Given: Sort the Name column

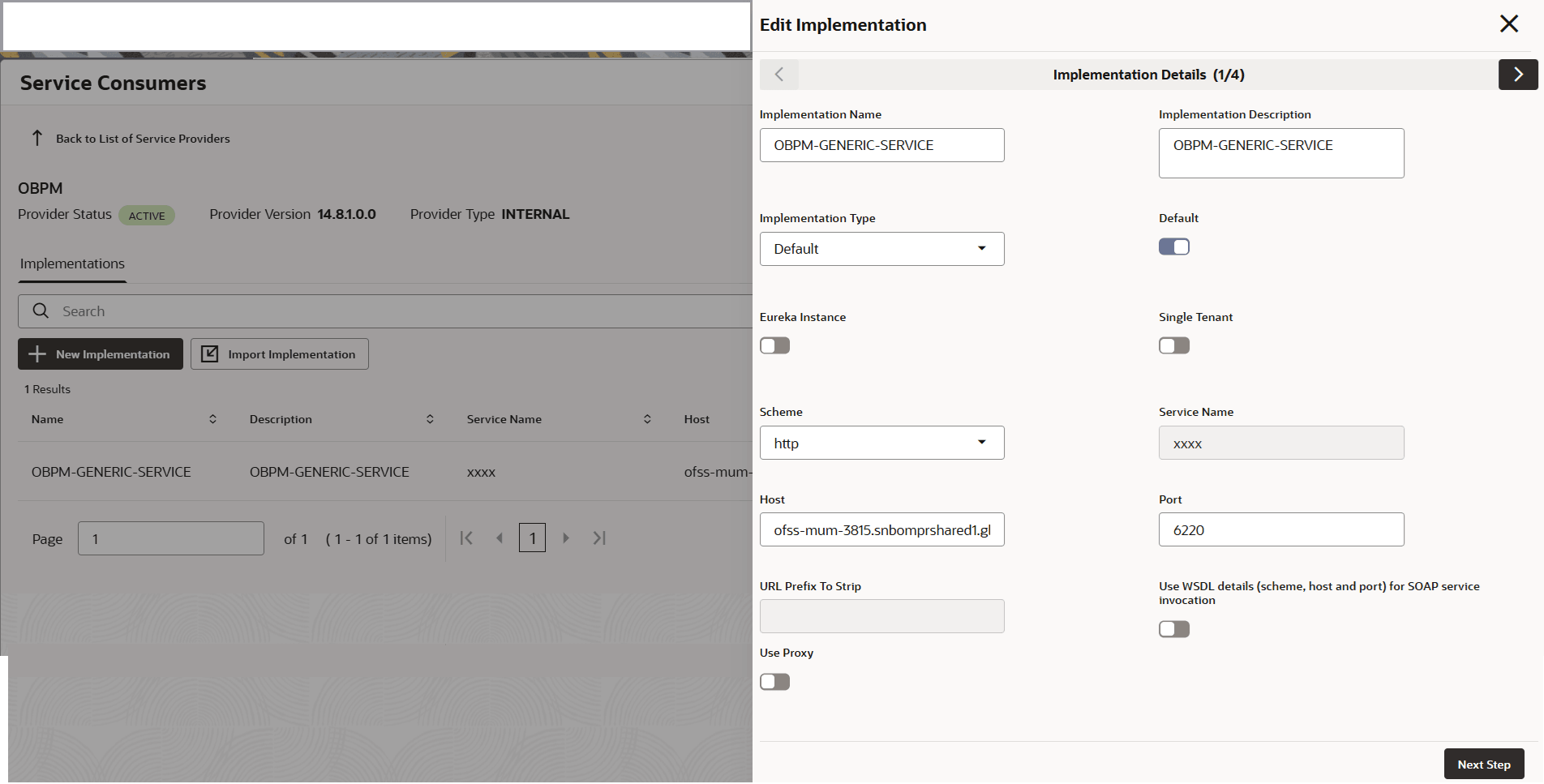Looking at the screenshot, I should [212, 419].
